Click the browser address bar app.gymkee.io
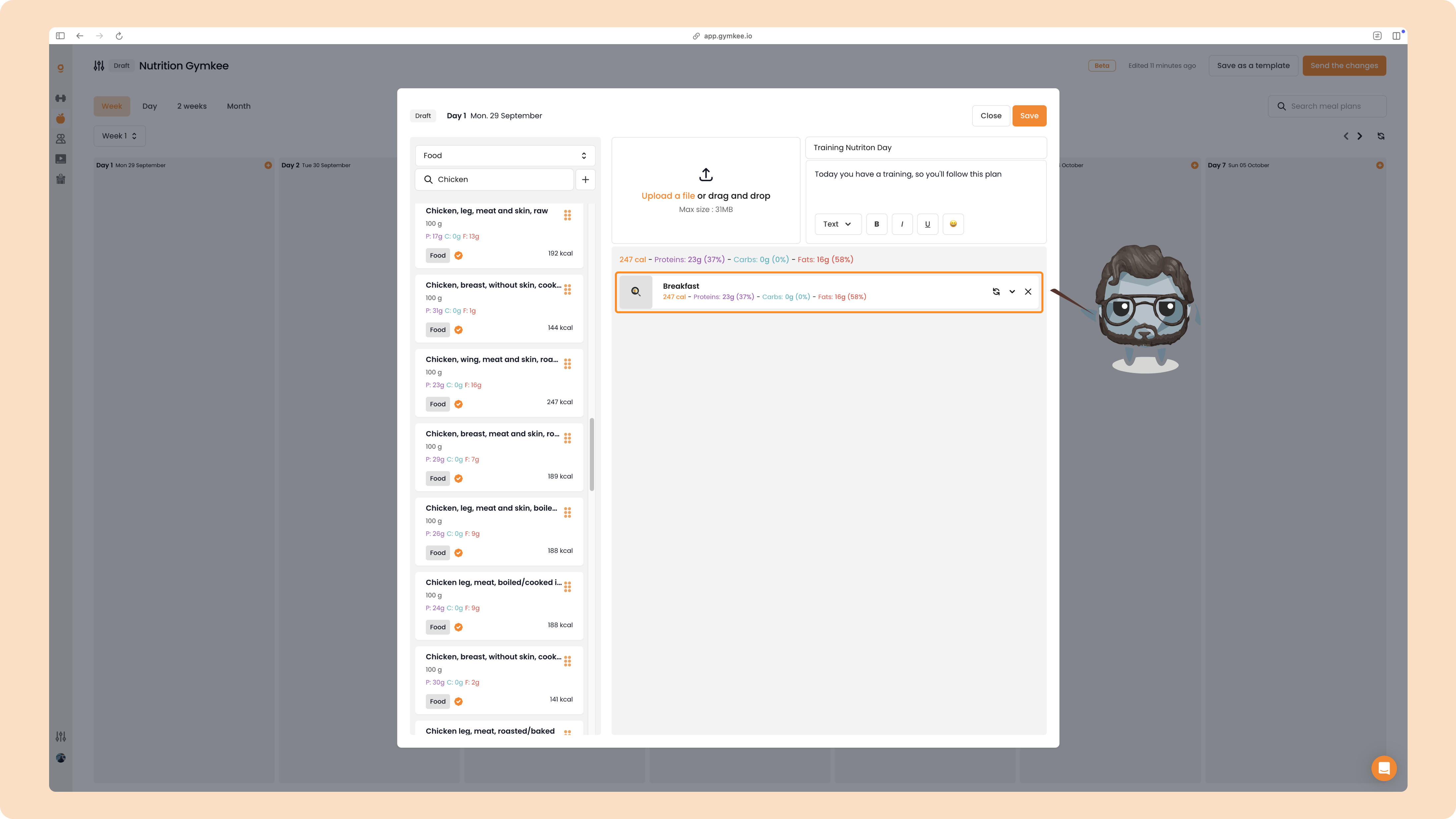The image size is (1456, 819). 728,36
